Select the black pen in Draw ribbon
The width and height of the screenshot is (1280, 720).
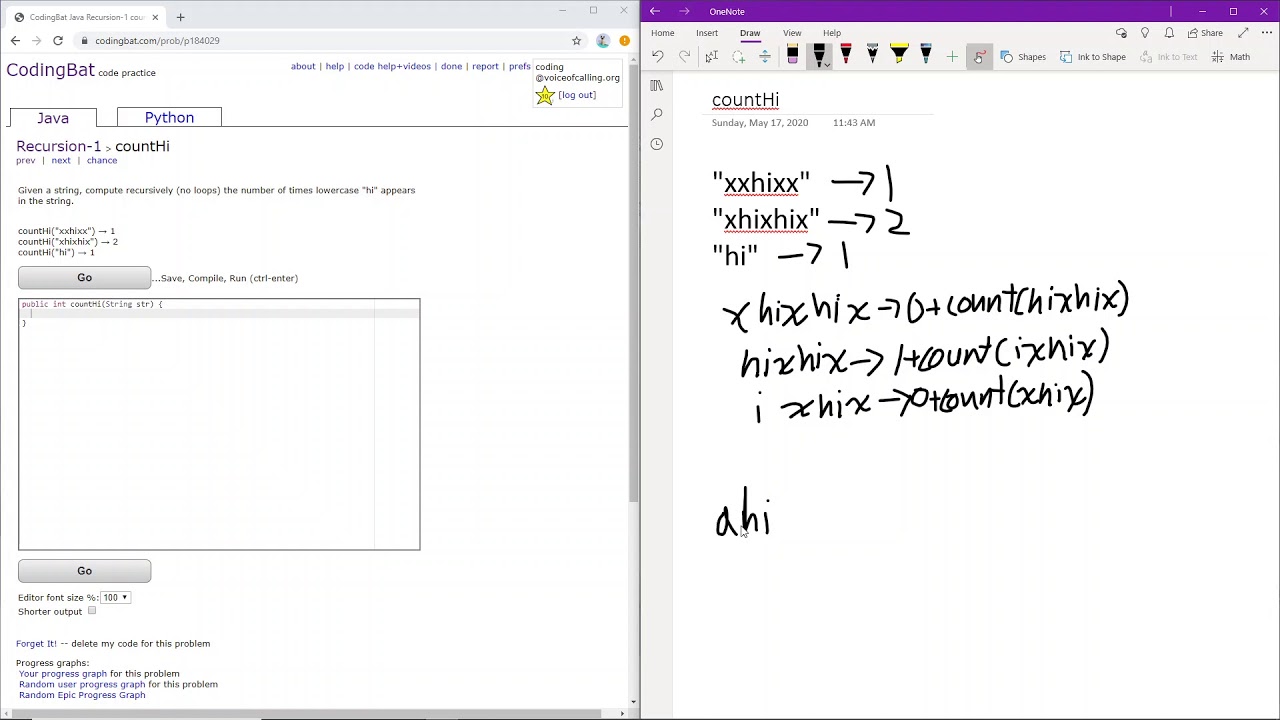pyautogui.click(x=819, y=54)
